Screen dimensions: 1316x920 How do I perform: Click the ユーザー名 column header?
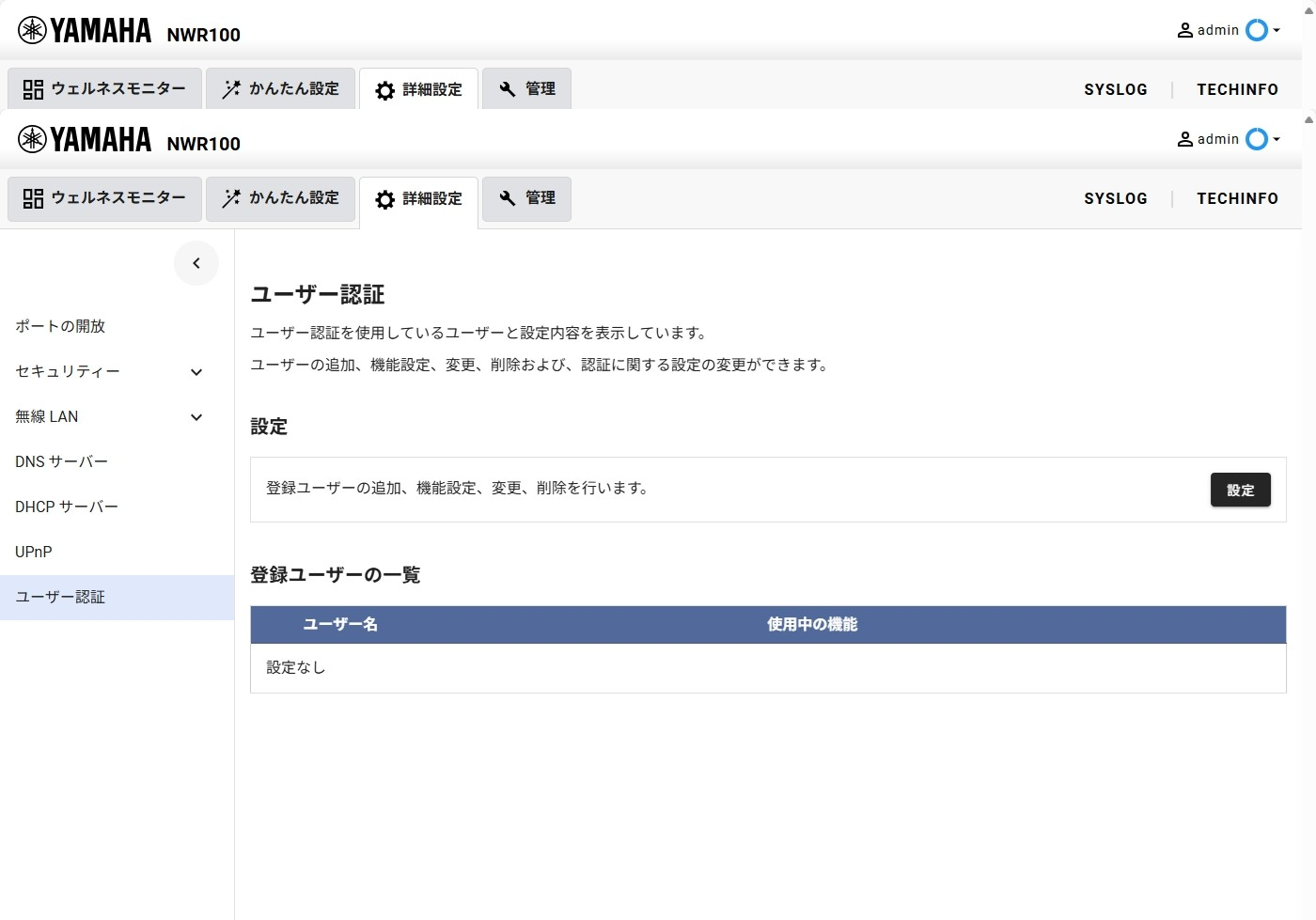point(340,624)
